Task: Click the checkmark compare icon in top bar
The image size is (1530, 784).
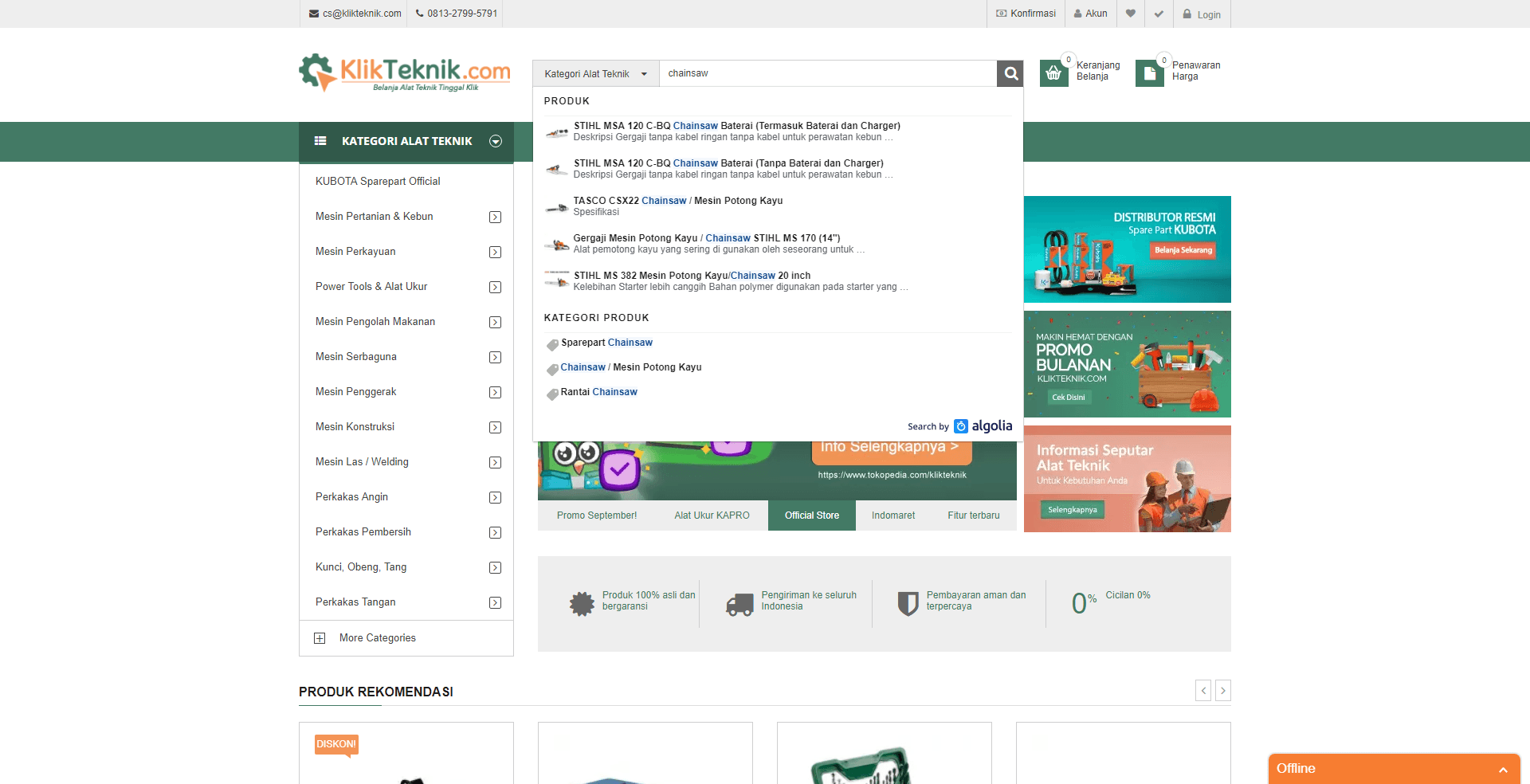Action: 1159,14
